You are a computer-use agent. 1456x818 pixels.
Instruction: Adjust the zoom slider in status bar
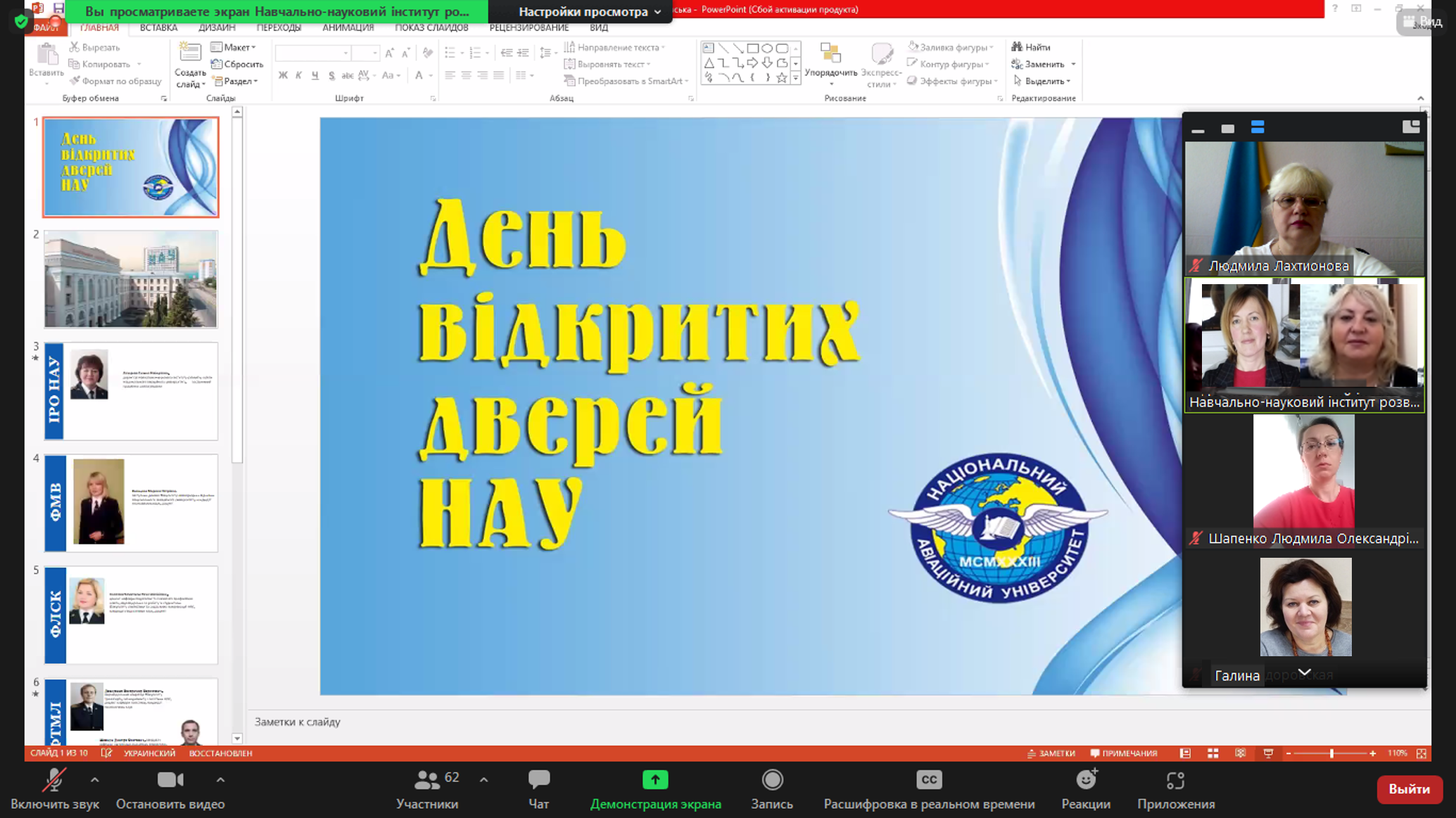[x=1331, y=753]
